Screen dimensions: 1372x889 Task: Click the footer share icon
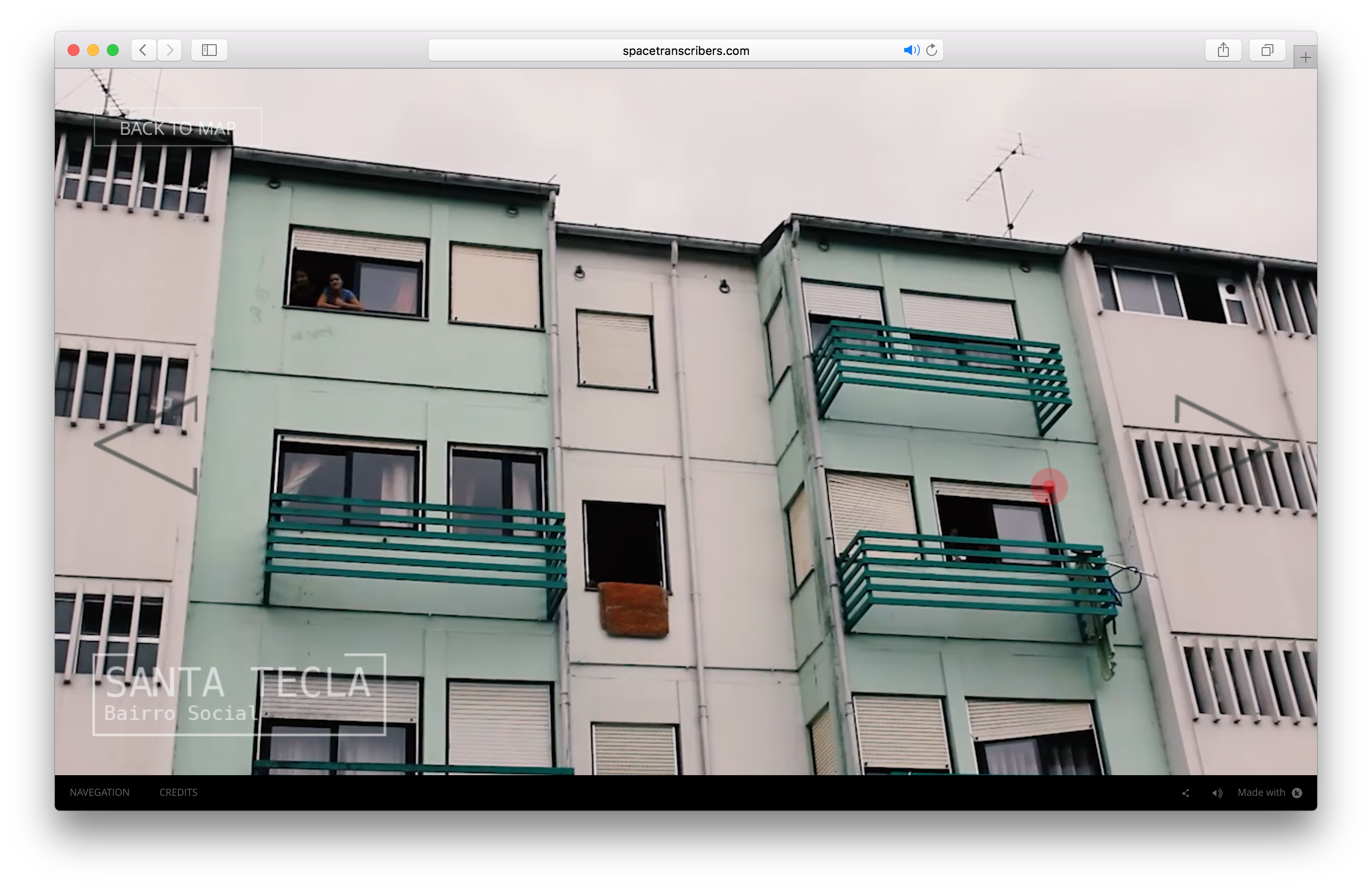point(1185,793)
